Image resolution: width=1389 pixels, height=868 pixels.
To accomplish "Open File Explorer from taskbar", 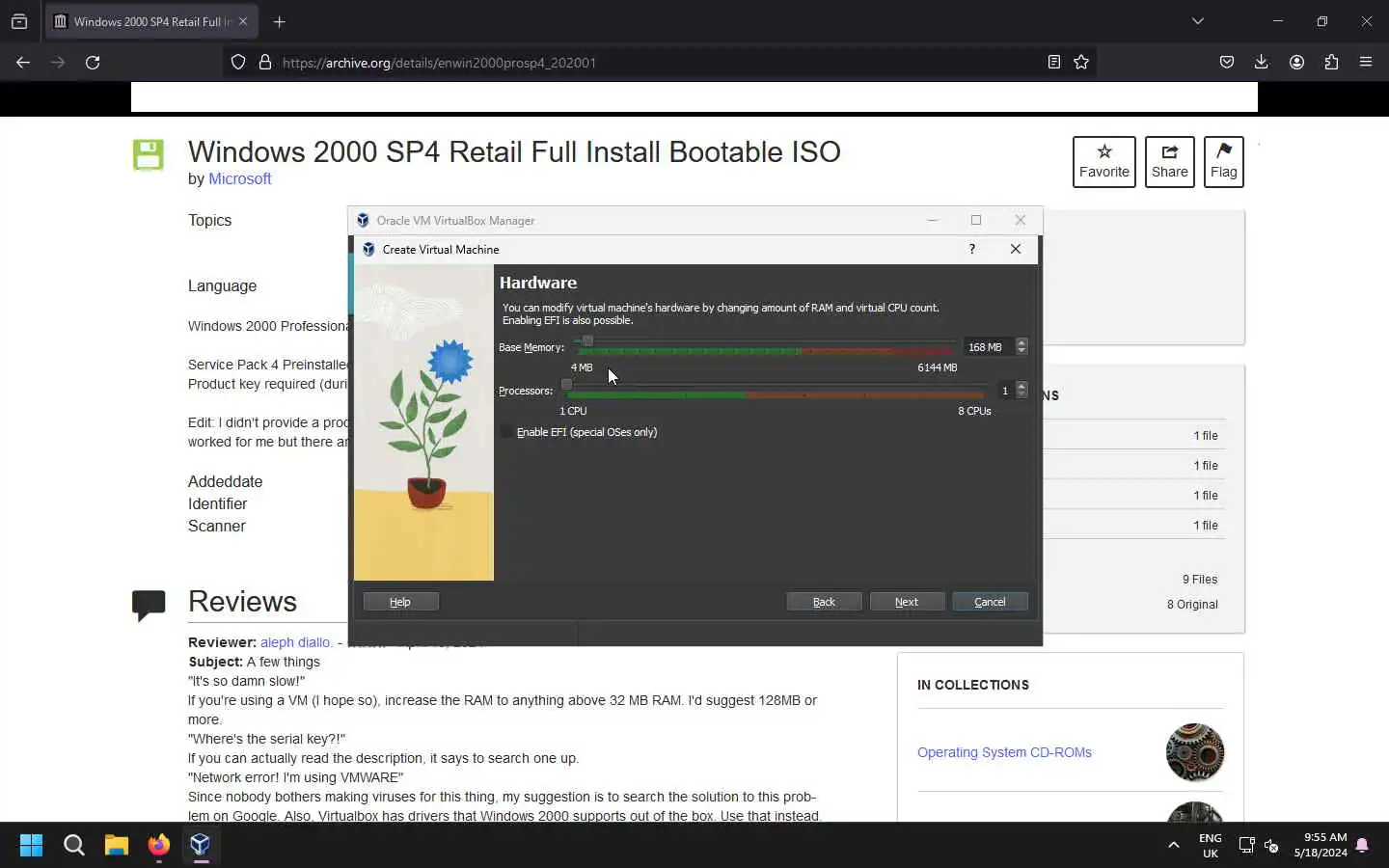I will tap(117, 846).
